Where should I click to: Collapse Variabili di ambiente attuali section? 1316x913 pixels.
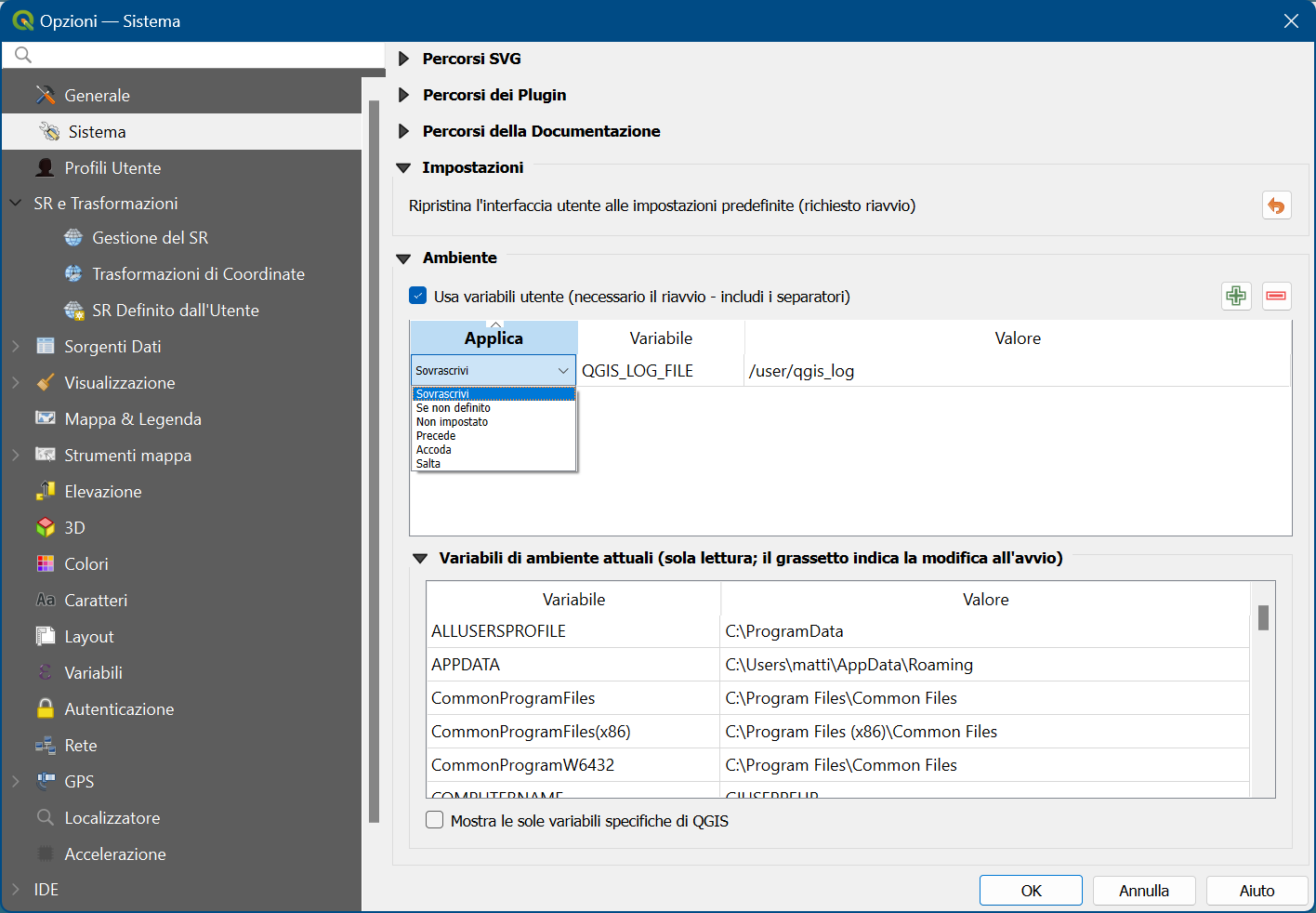click(x=420, y=558)
